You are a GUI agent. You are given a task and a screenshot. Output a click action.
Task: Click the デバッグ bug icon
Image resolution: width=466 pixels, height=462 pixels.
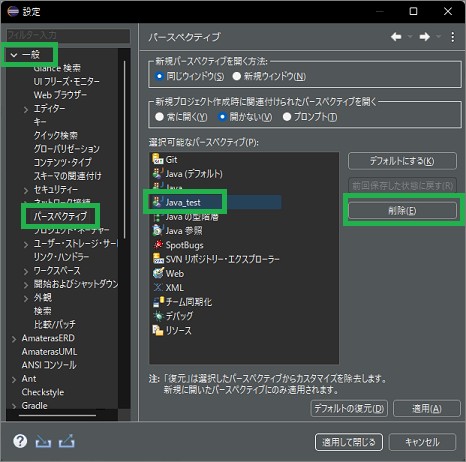click(x=157, y=316)
